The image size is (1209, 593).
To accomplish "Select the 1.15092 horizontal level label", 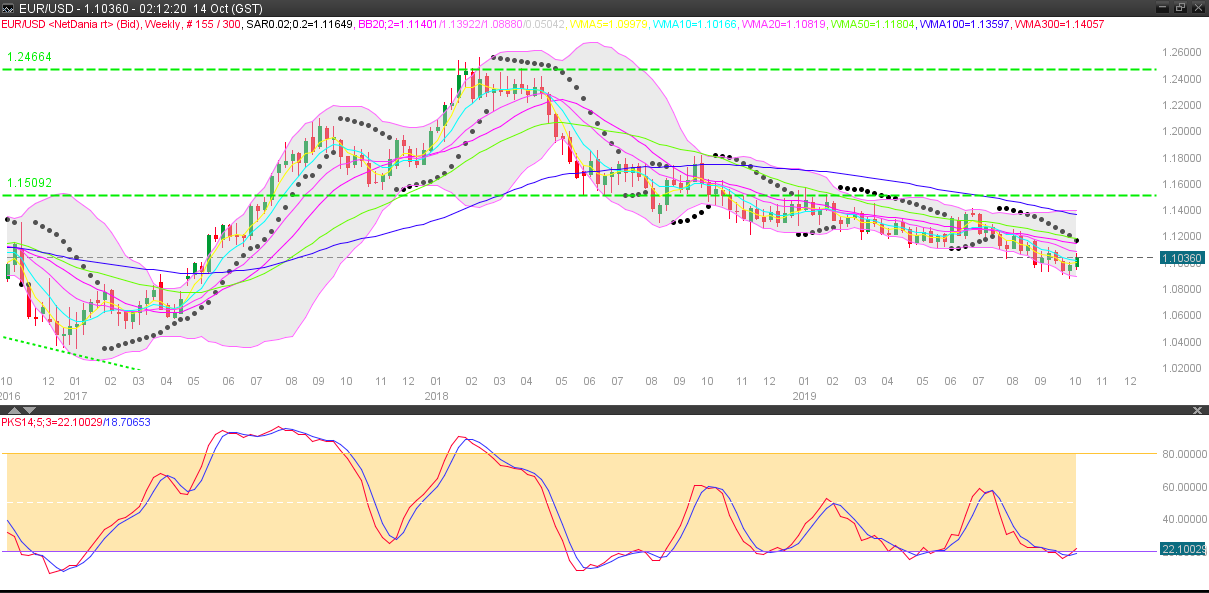I will 30,184.
